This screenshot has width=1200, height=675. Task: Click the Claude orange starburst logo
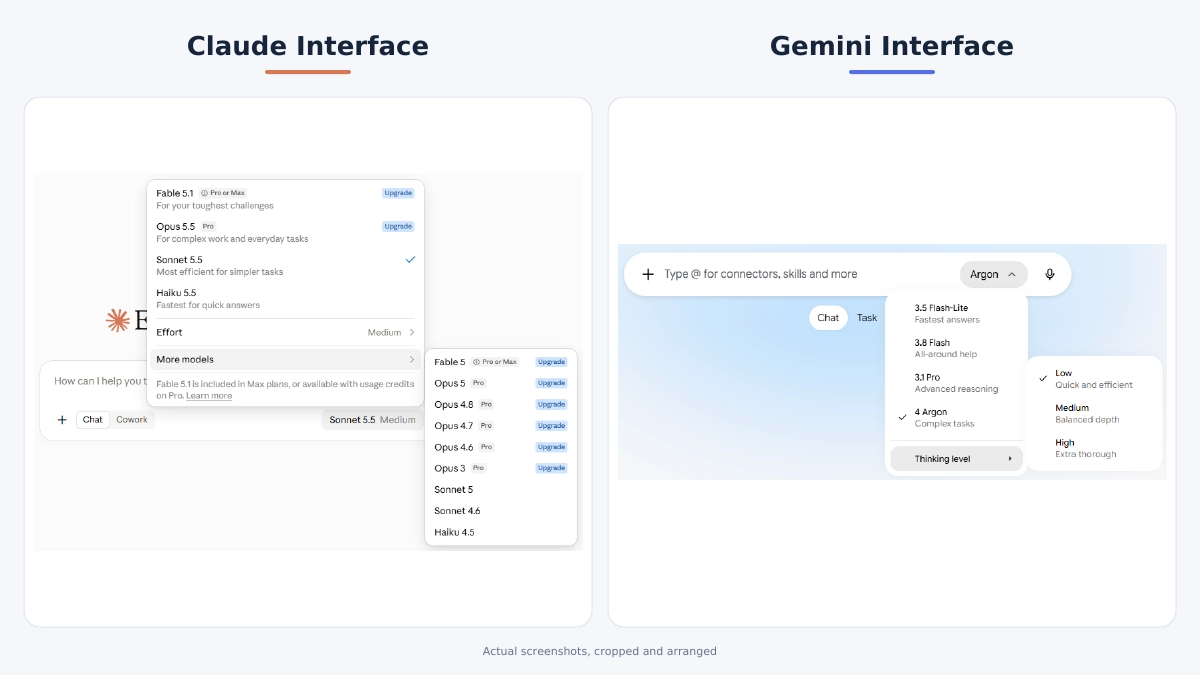(118, 320)
